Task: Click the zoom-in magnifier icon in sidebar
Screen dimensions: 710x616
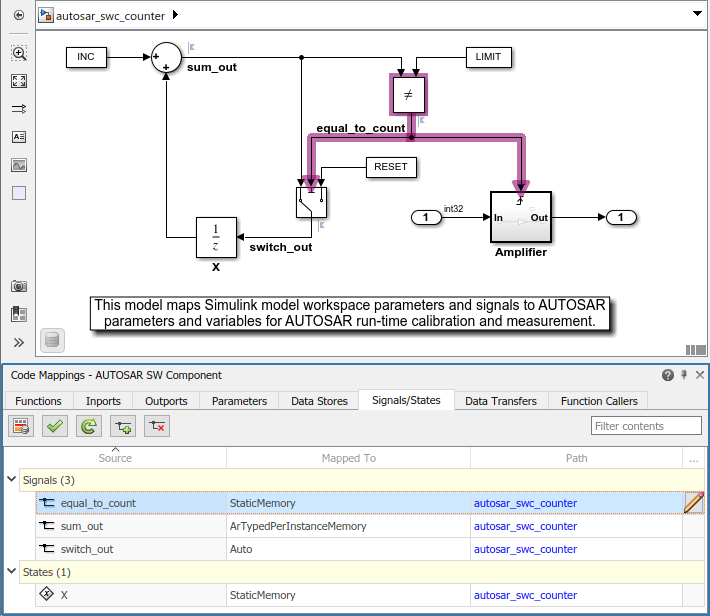Action: point(19,53)
